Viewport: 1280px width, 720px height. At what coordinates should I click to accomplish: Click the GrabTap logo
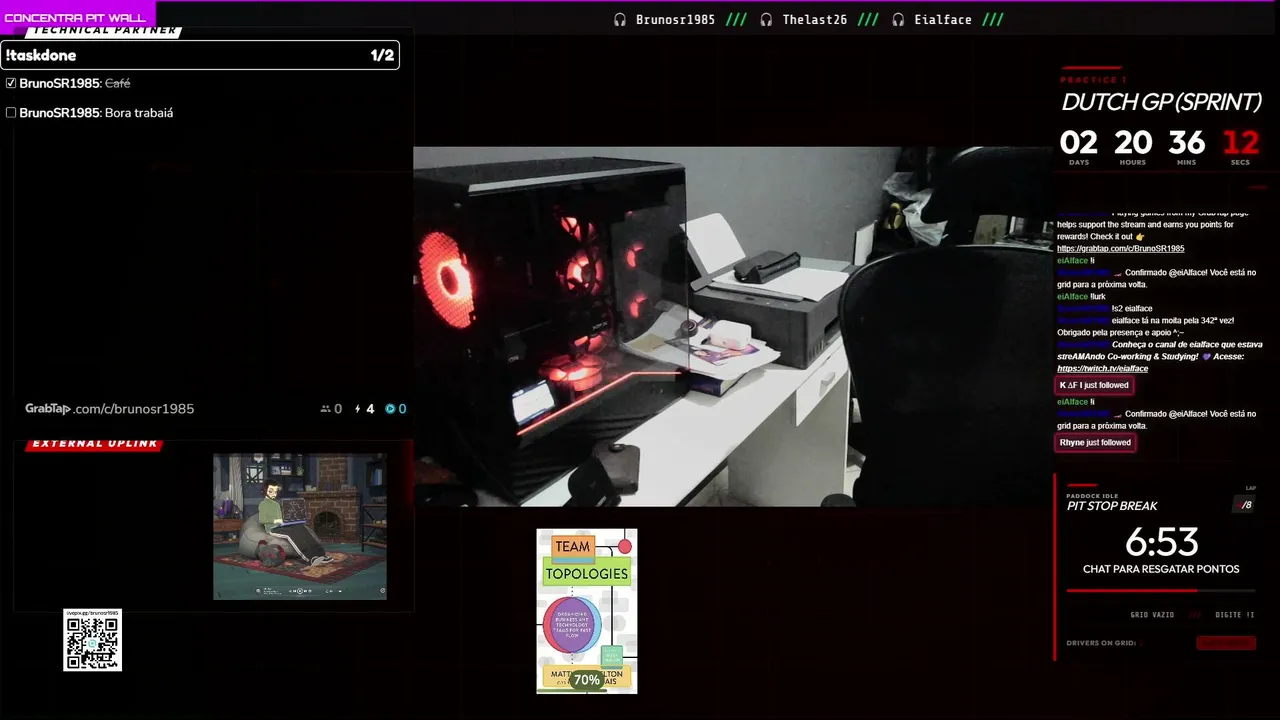tap(48, 409)
